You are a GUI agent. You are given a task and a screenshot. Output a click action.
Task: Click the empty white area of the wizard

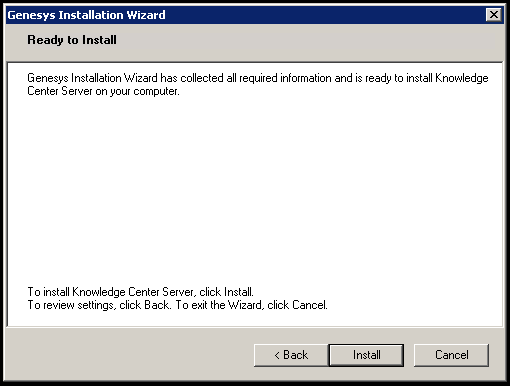click(255, 190)
